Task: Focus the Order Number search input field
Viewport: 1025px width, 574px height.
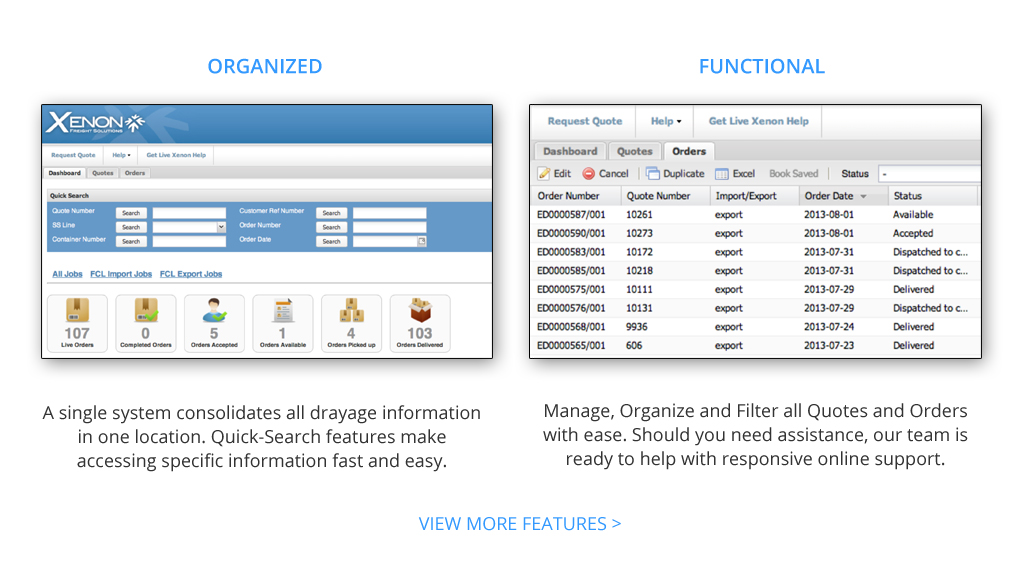Action: 390,228
